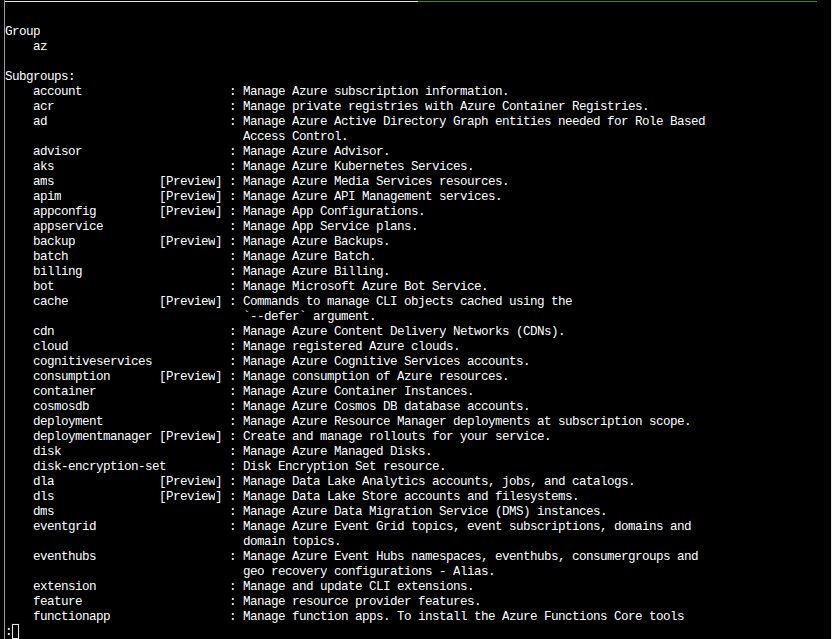Select the 'cognitiveservices' subgroup name

click(x=92, y=361)
